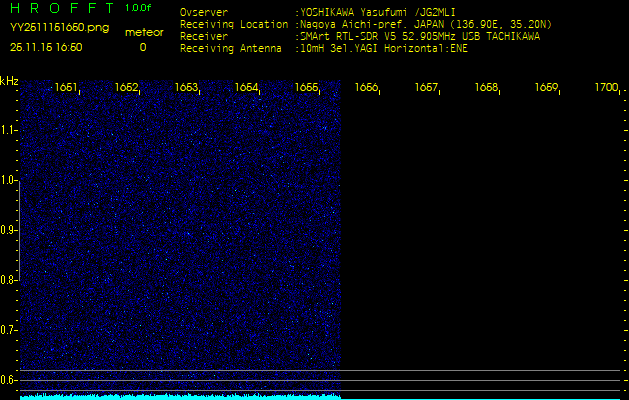
Task: Click the 1.0 frequency axis label
Action: tap(9, 180)
